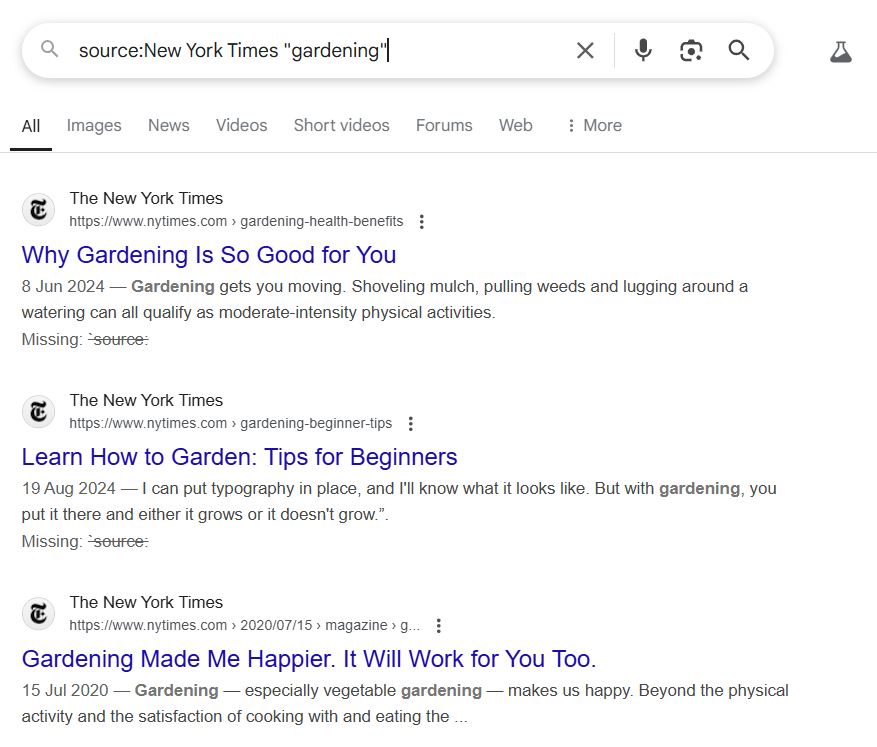
Task: Select the Short videos tab
Action: tap(341, 125)
